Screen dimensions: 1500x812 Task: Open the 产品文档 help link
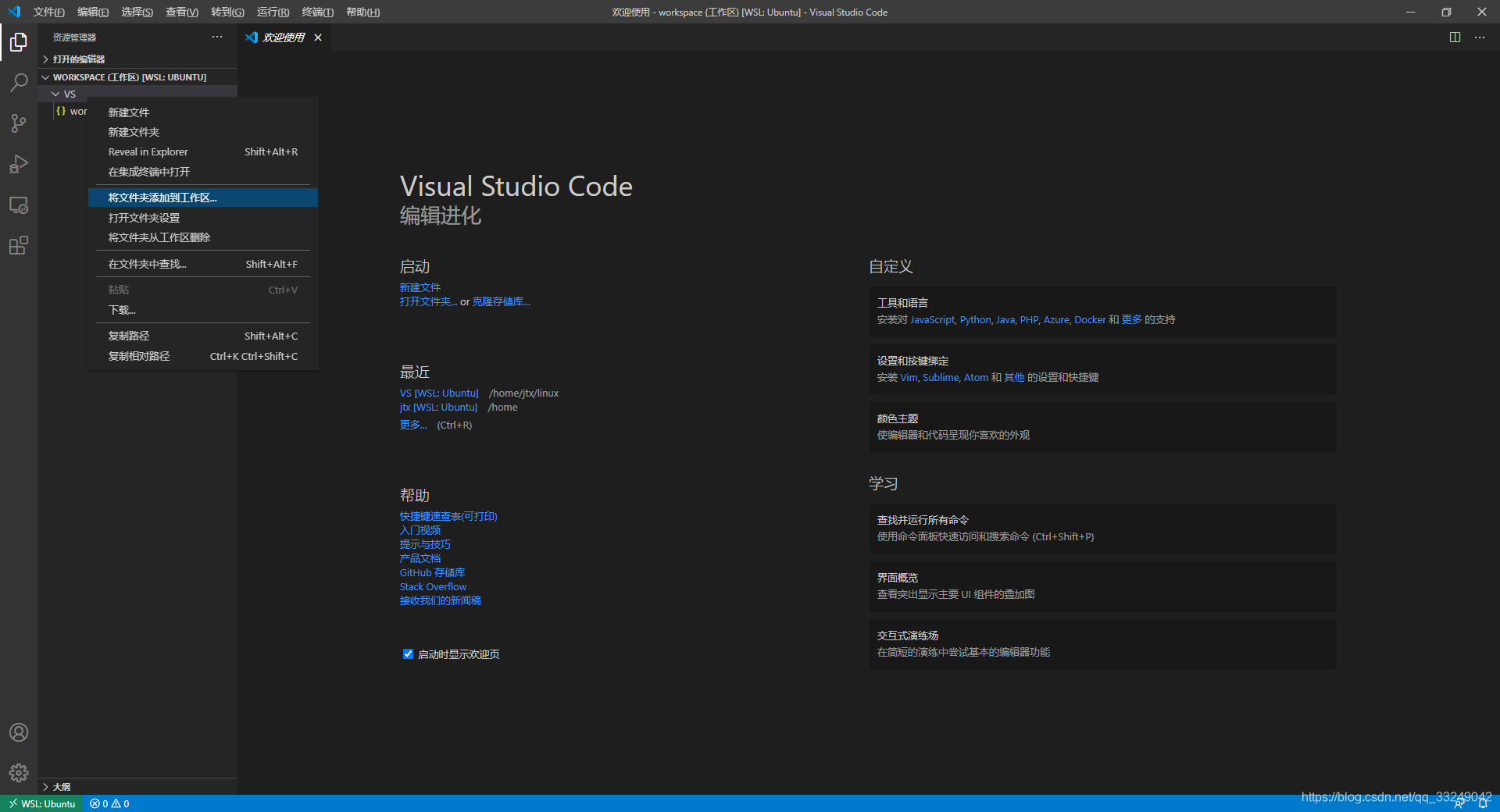tap(420, 558)
